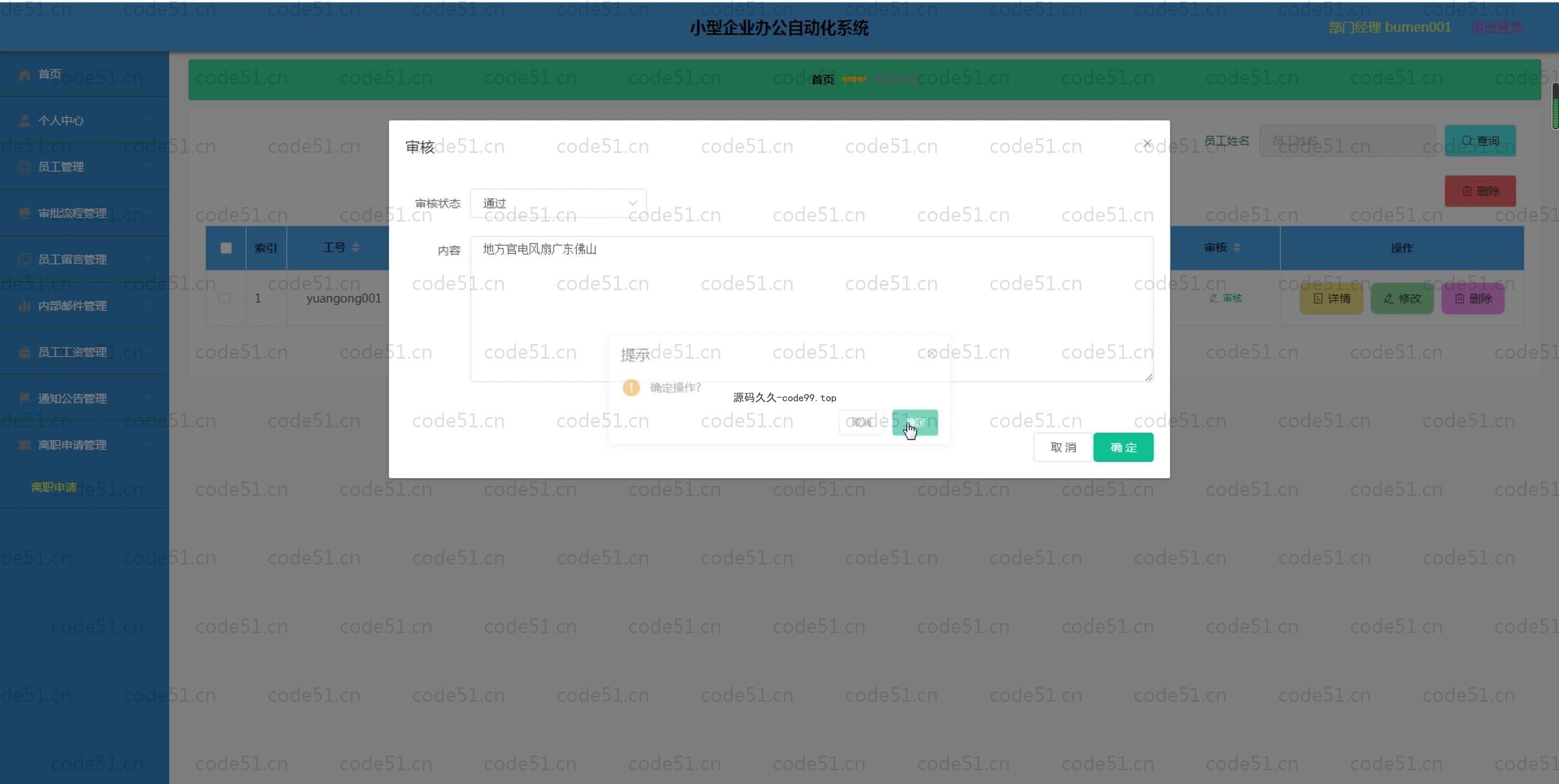Click the orange warning icon in 提示
This screenshot has height=784, width=1559.
coord(631,387)
